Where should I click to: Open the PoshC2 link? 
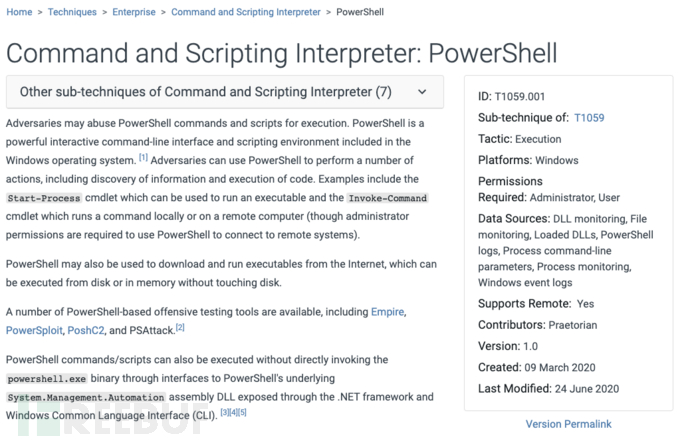86,330
